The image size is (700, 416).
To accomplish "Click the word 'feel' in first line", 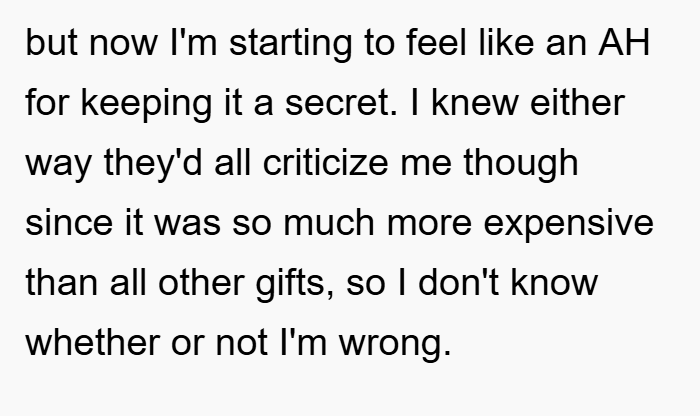I will pyautogui.click(x=436, y=43).
